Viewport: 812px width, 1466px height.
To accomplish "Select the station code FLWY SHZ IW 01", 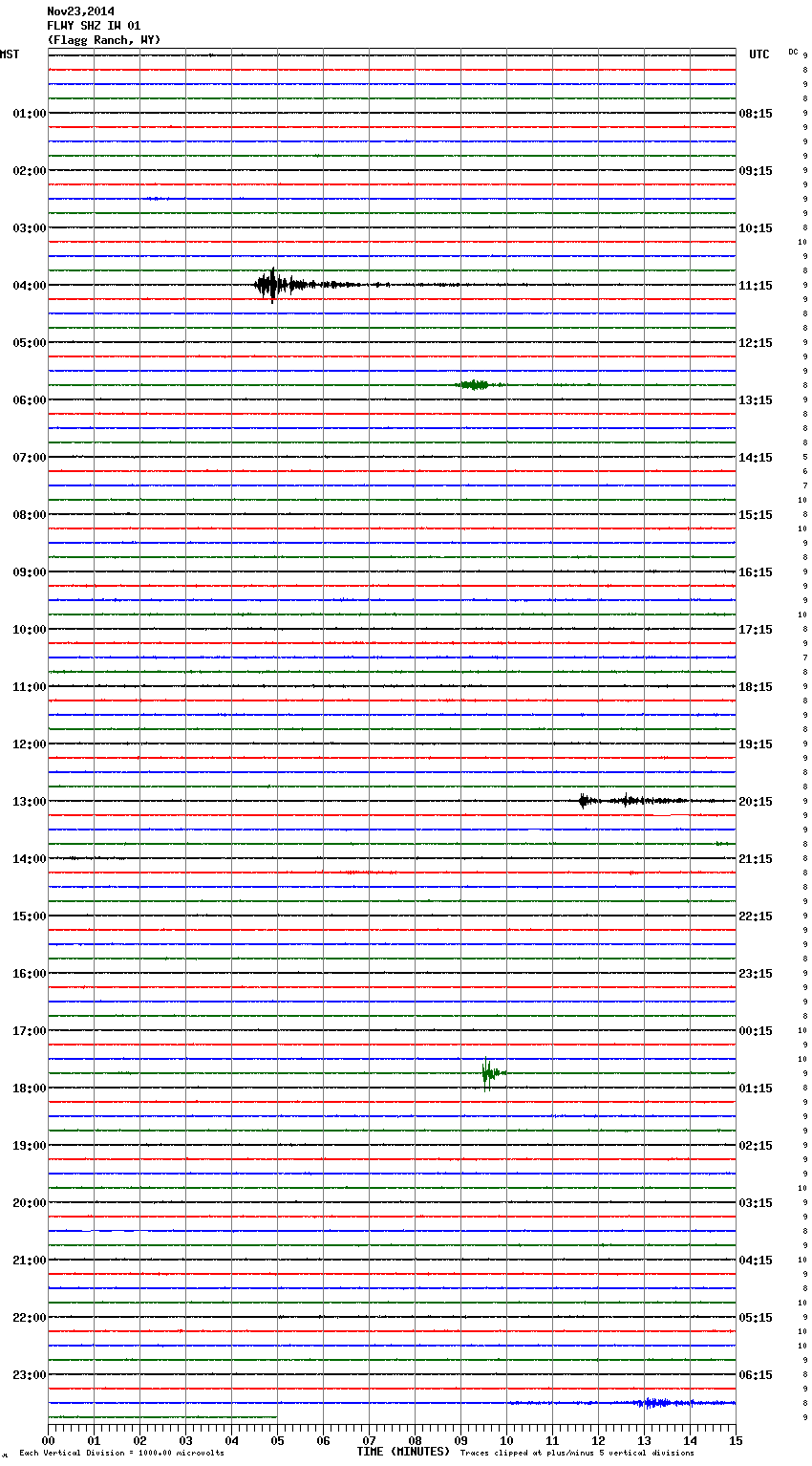I will (x=94, y=26).
